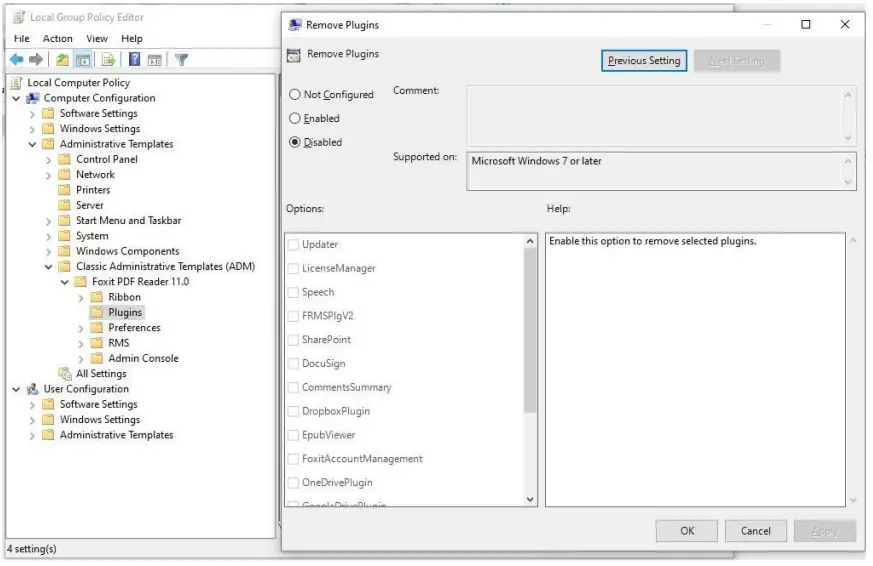Click the Up One Level folder icon

[x=62, y=60]
